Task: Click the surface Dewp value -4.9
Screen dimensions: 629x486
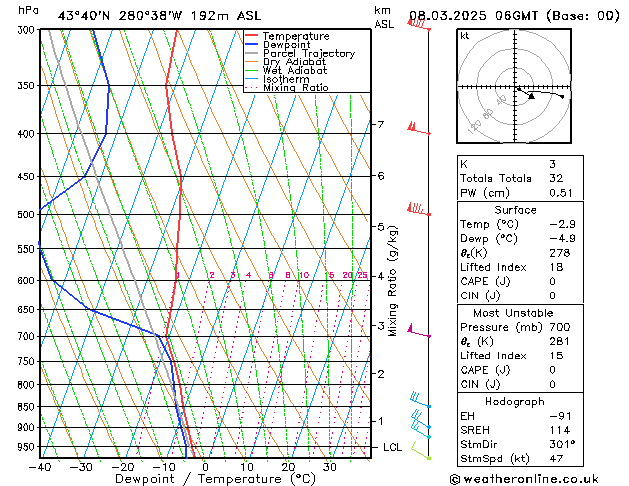Action: [562, 238]
